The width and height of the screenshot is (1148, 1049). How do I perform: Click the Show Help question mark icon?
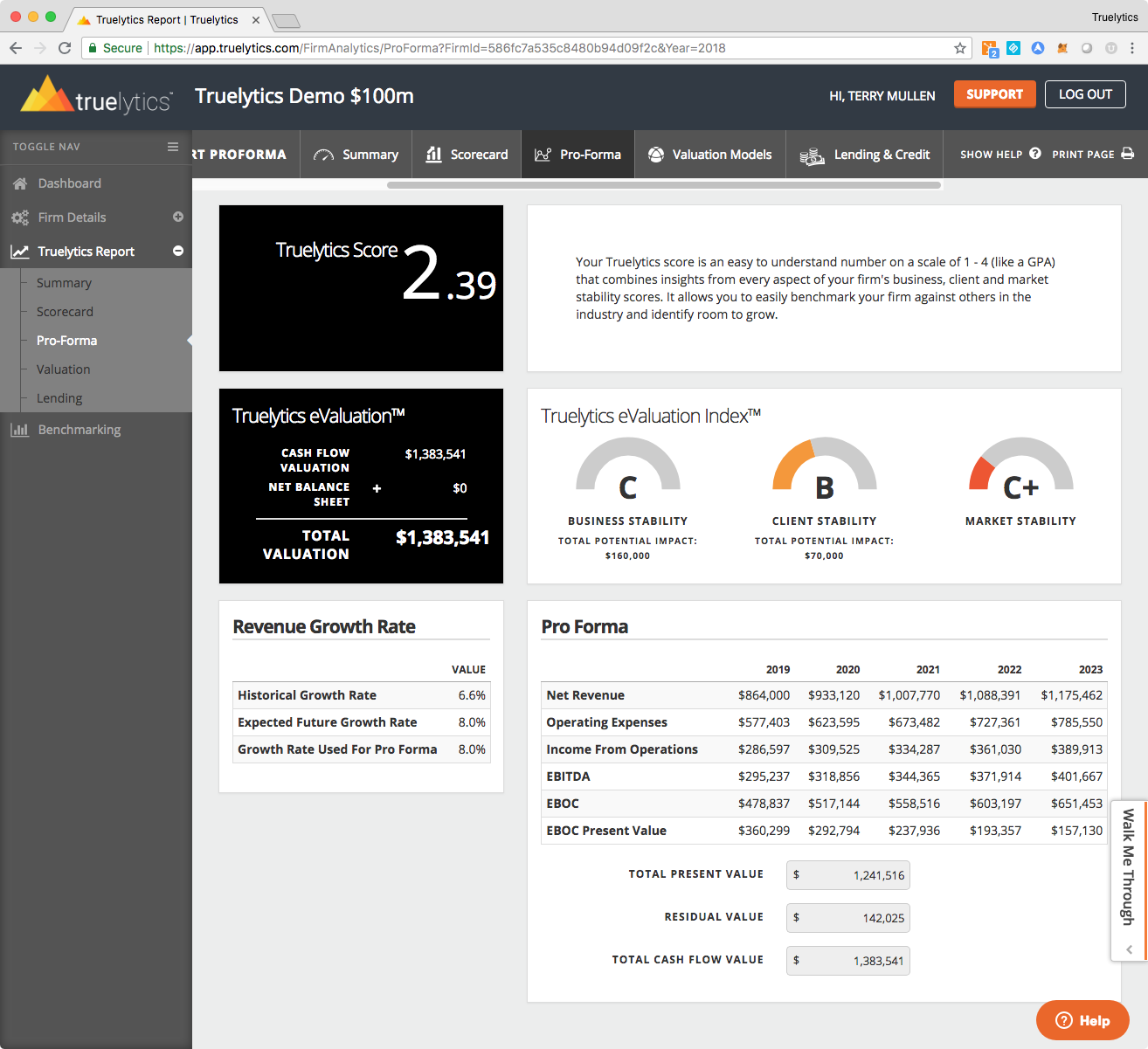[1035, 154]
